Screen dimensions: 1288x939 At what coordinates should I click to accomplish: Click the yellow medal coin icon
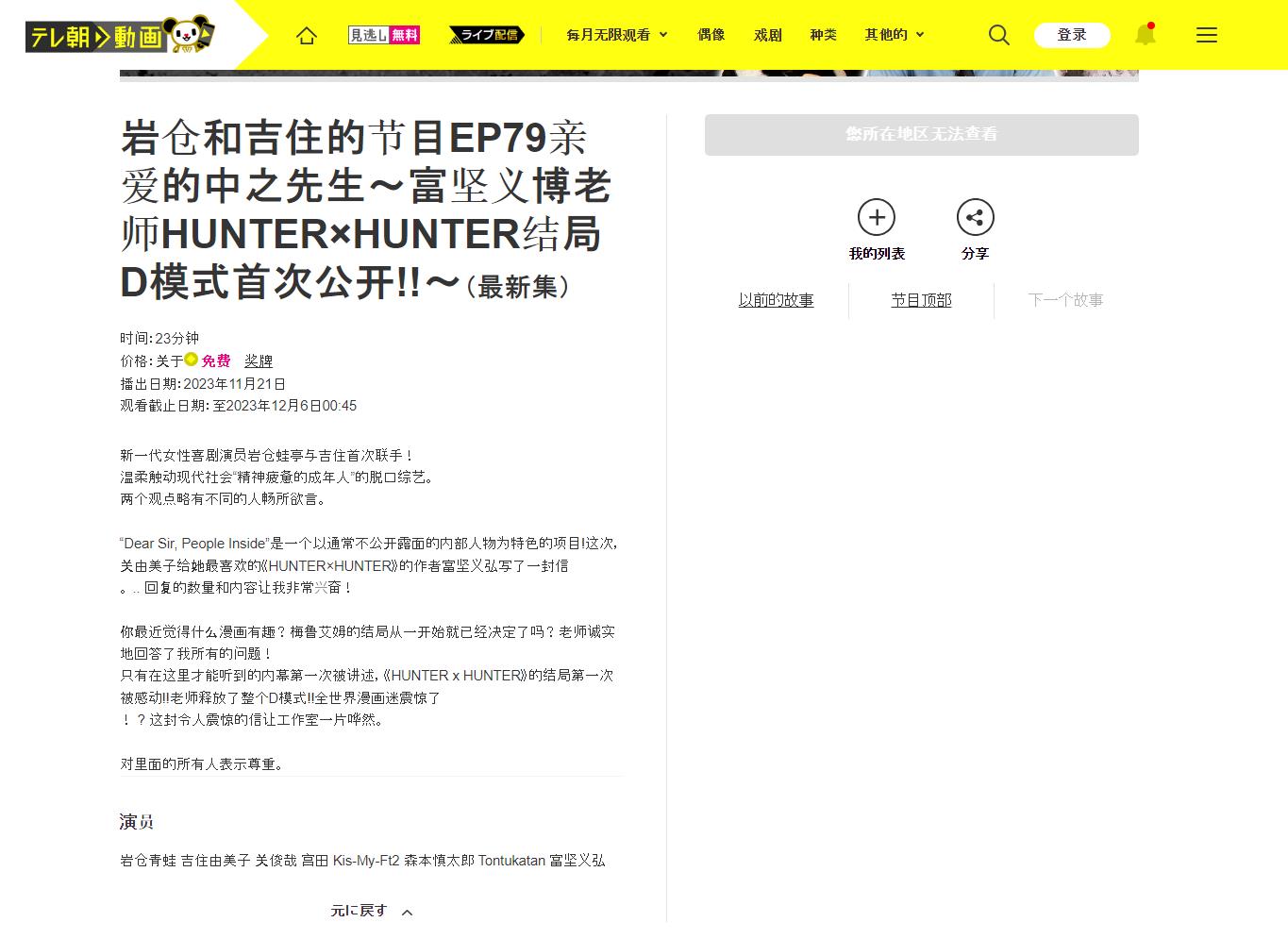(x=192, y=360)
